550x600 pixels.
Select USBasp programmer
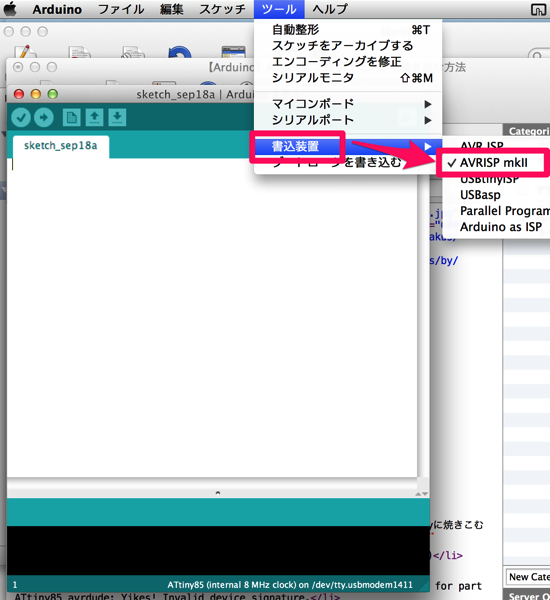(x=496, y=195)
